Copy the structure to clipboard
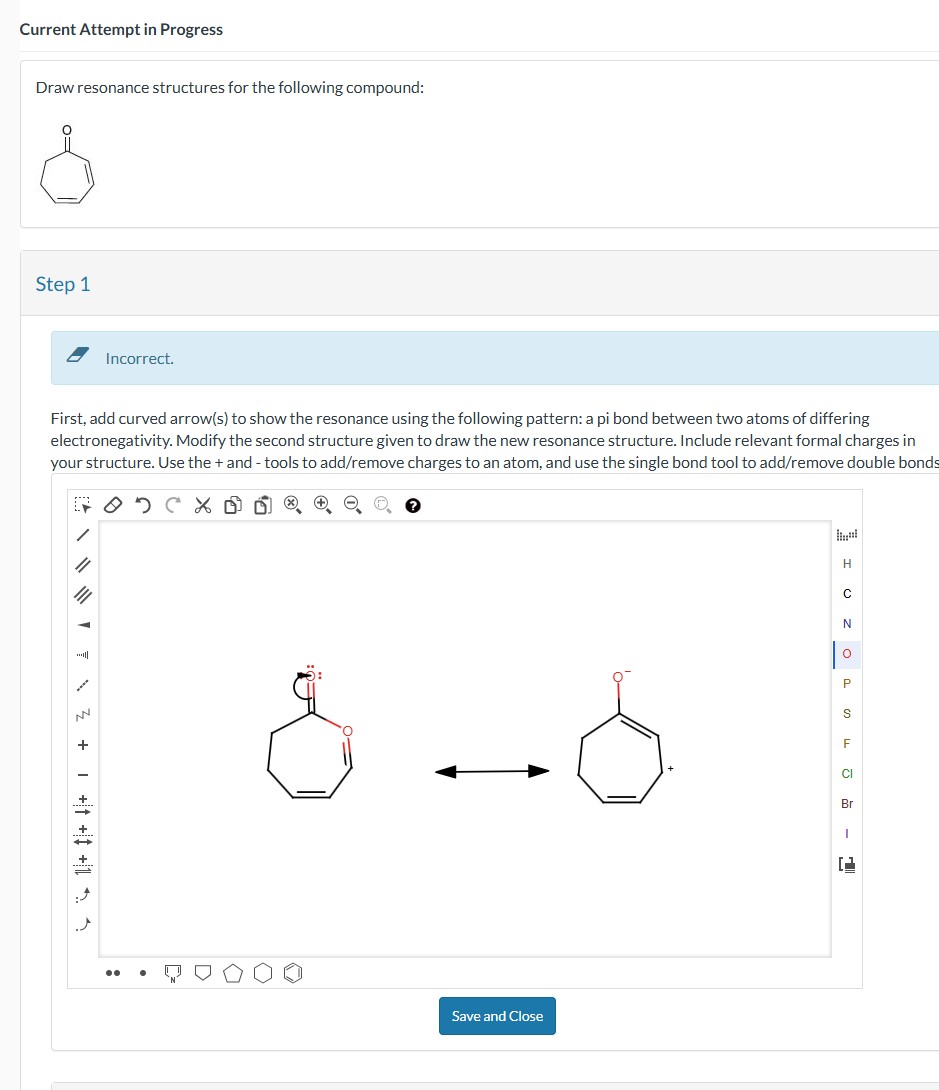The width and height of the screenshot is (939, 1090). tap(232, 505)
